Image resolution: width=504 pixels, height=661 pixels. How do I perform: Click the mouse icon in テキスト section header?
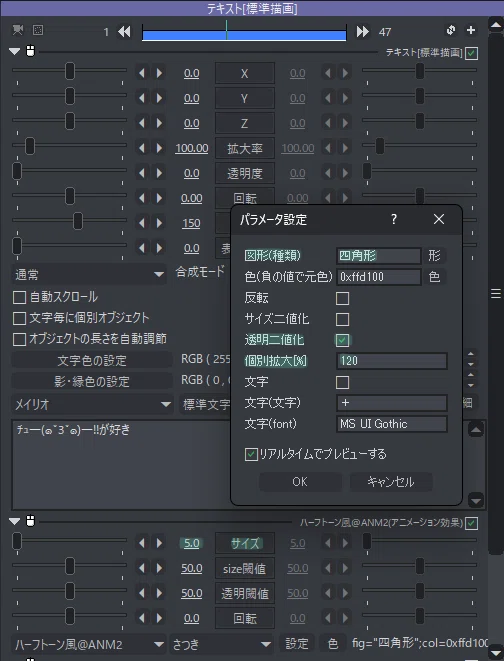click(30, 51)
